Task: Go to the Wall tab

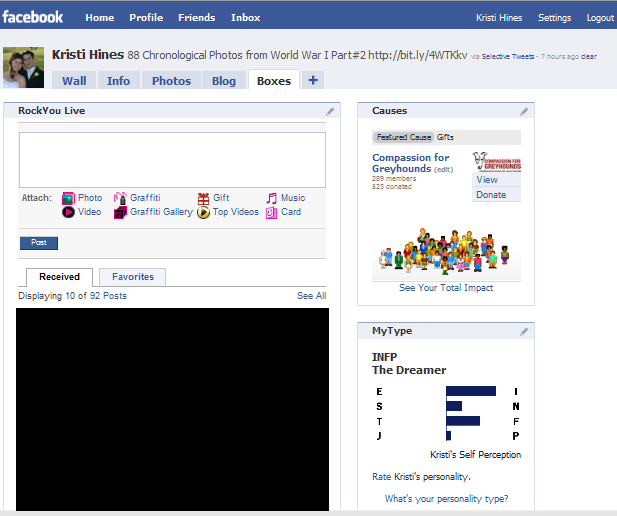Action: coord(76,81)
